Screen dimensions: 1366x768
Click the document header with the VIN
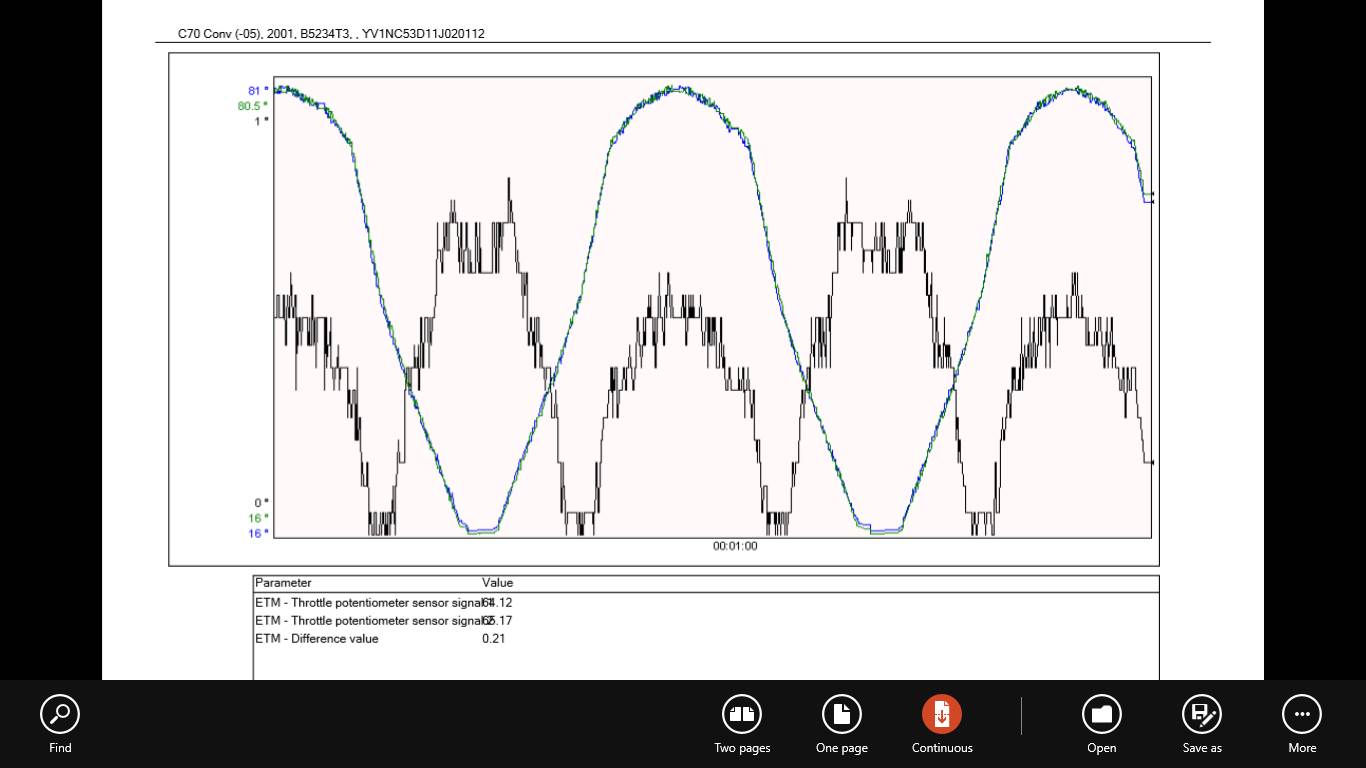[x=331, y=34]
